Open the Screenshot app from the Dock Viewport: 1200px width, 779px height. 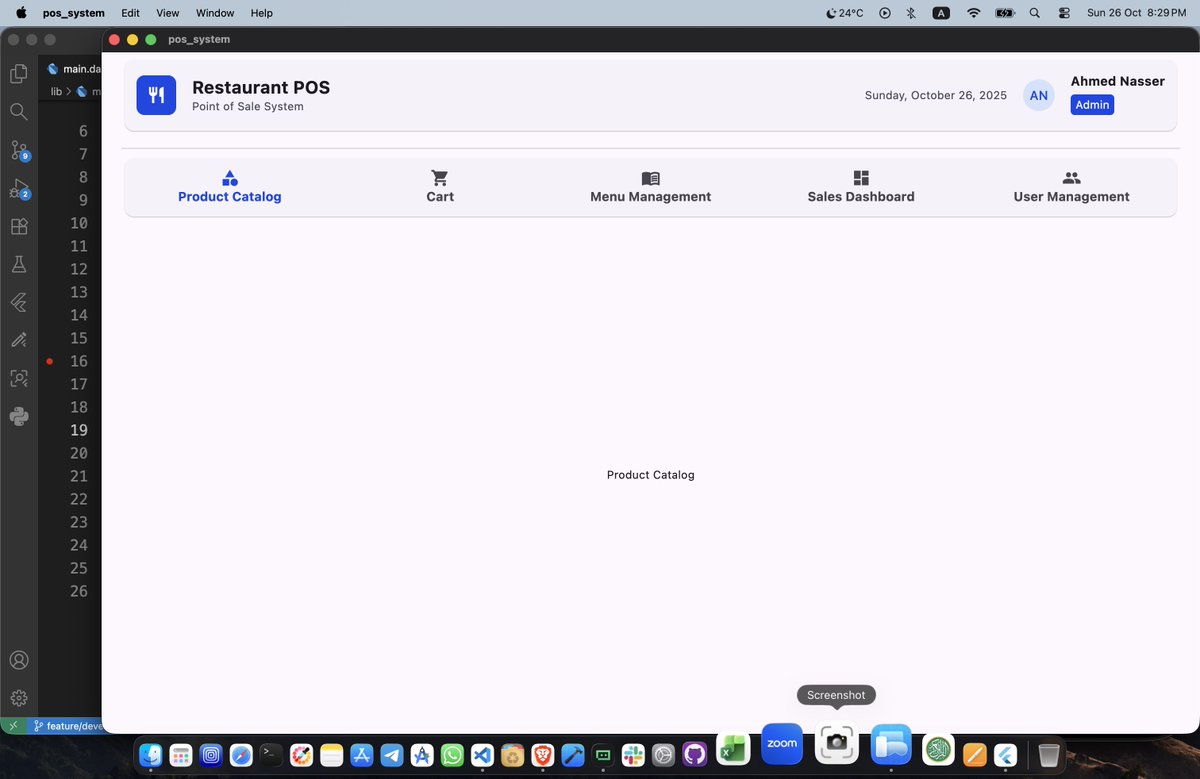pyautogui.click(x=837, y=743)
